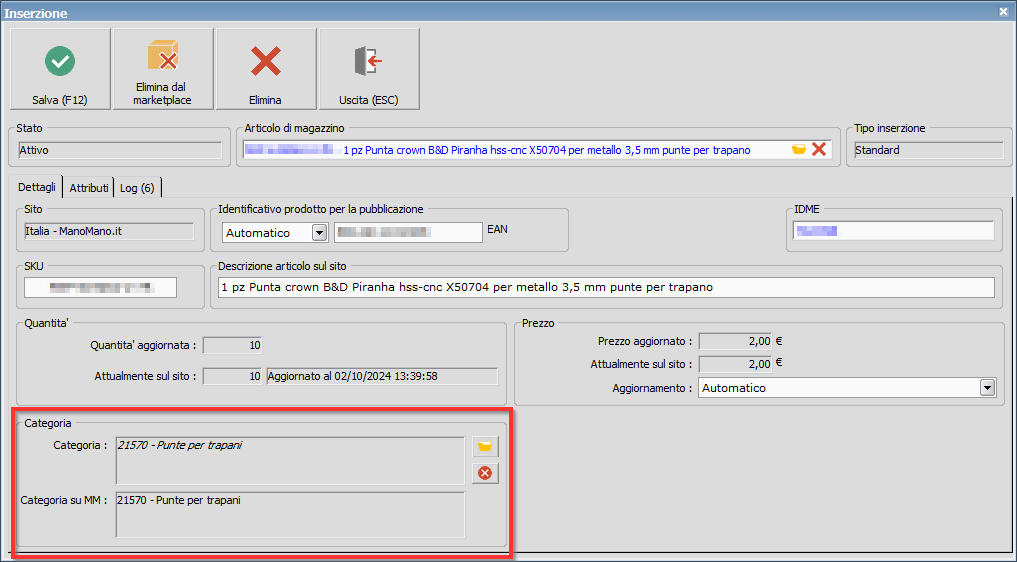The width and height of the screenshot is (1017, 562).
Task: Click the green Salva (F12) checkmark button
Action: (59, 68)
